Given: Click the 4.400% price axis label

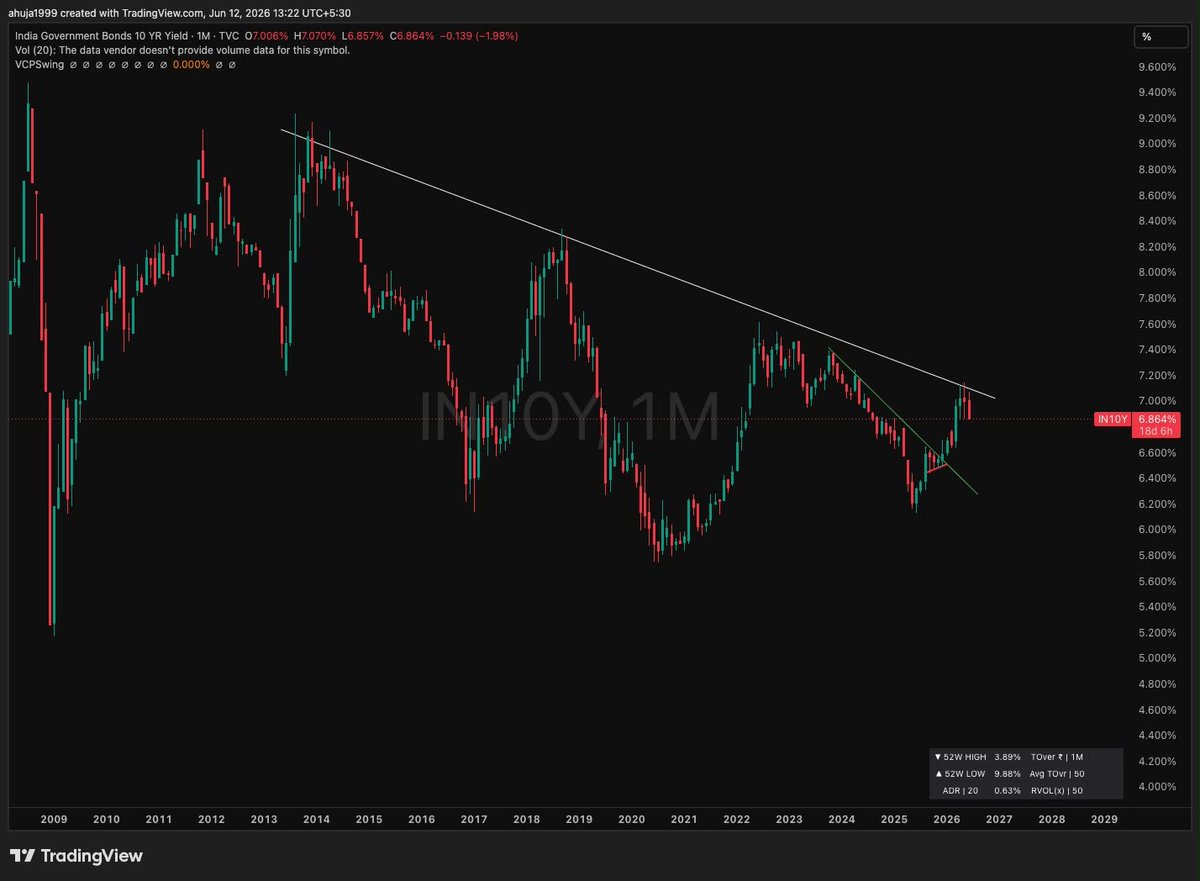Looking at the screenshot, I should point(1157,735).
